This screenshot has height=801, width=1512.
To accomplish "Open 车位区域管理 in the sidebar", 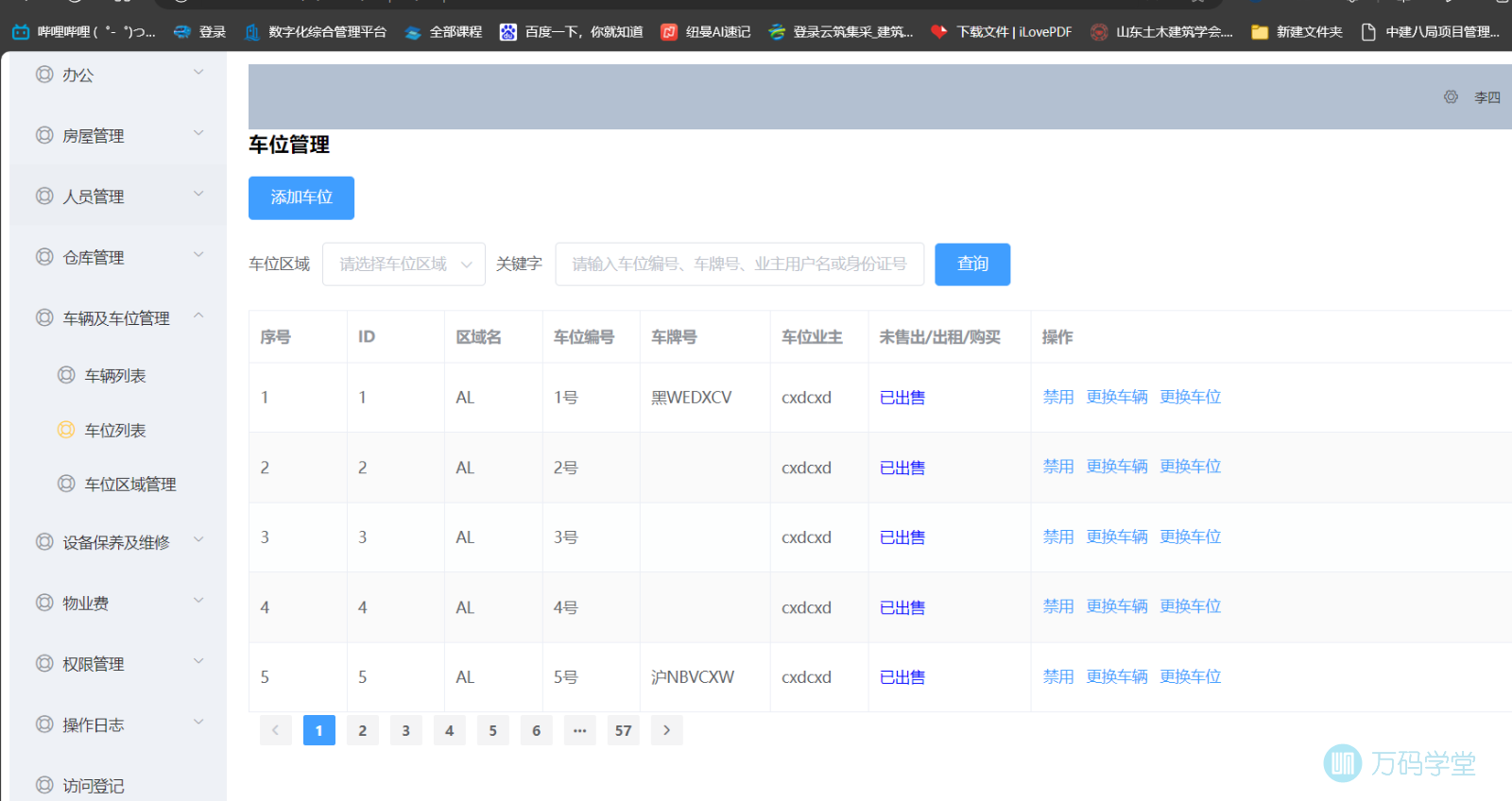I will point(130,485).
